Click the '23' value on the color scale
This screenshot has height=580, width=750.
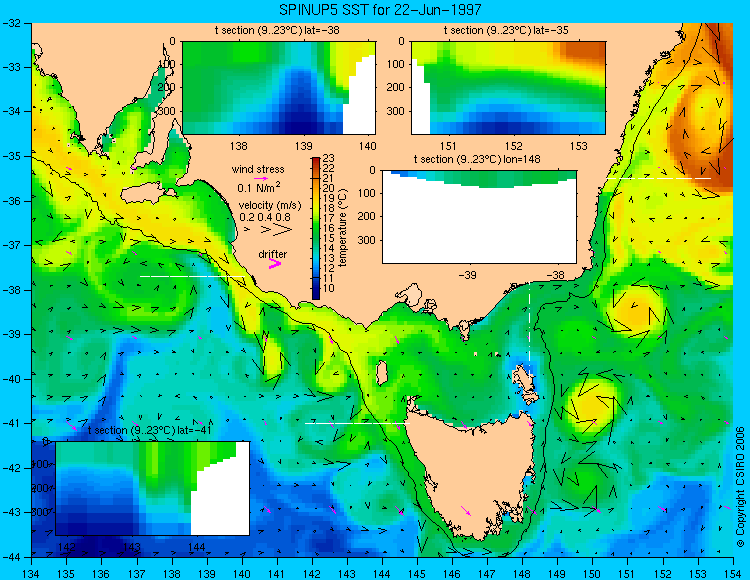coord(329,158)
